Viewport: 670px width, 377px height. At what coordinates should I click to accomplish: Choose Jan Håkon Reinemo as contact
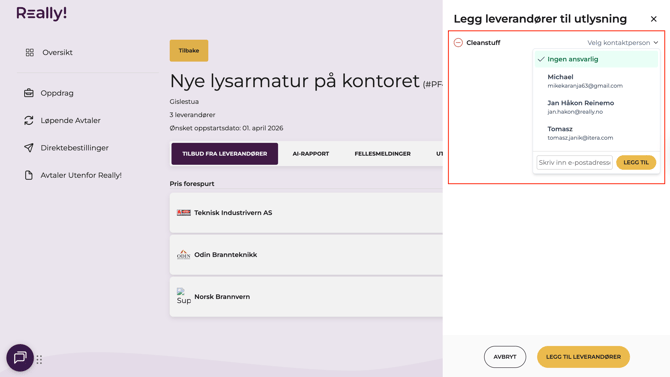[596, 107]
